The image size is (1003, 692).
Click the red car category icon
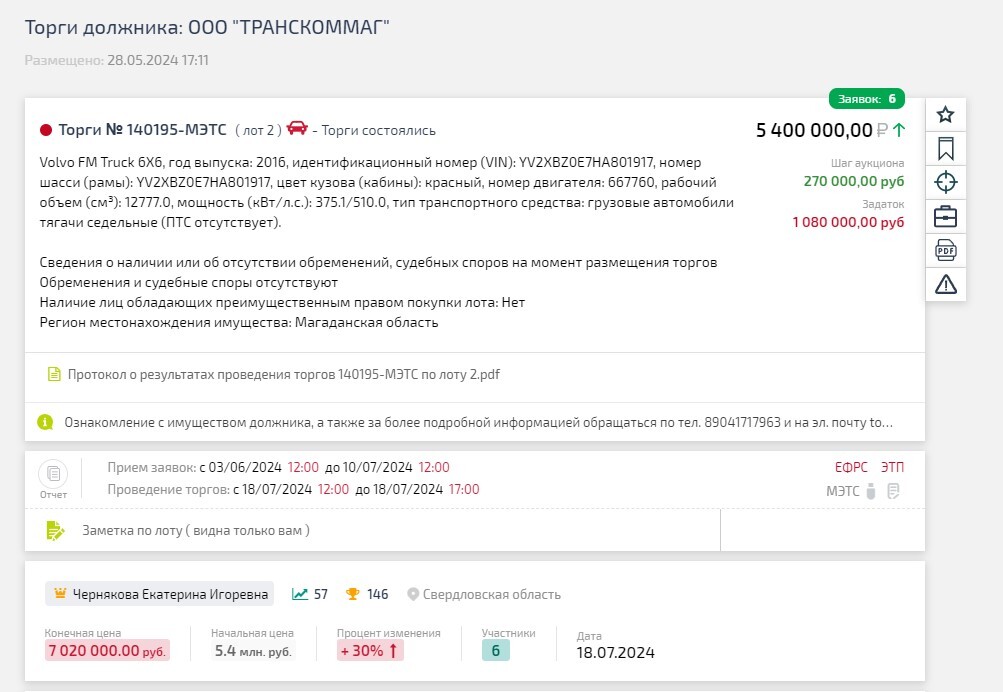(x=297, y=128)
